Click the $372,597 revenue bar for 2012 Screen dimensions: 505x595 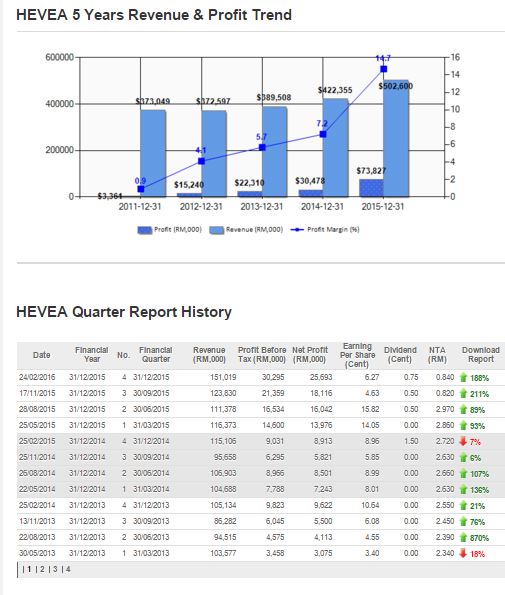pyautogui.click(x=214, y=154)
